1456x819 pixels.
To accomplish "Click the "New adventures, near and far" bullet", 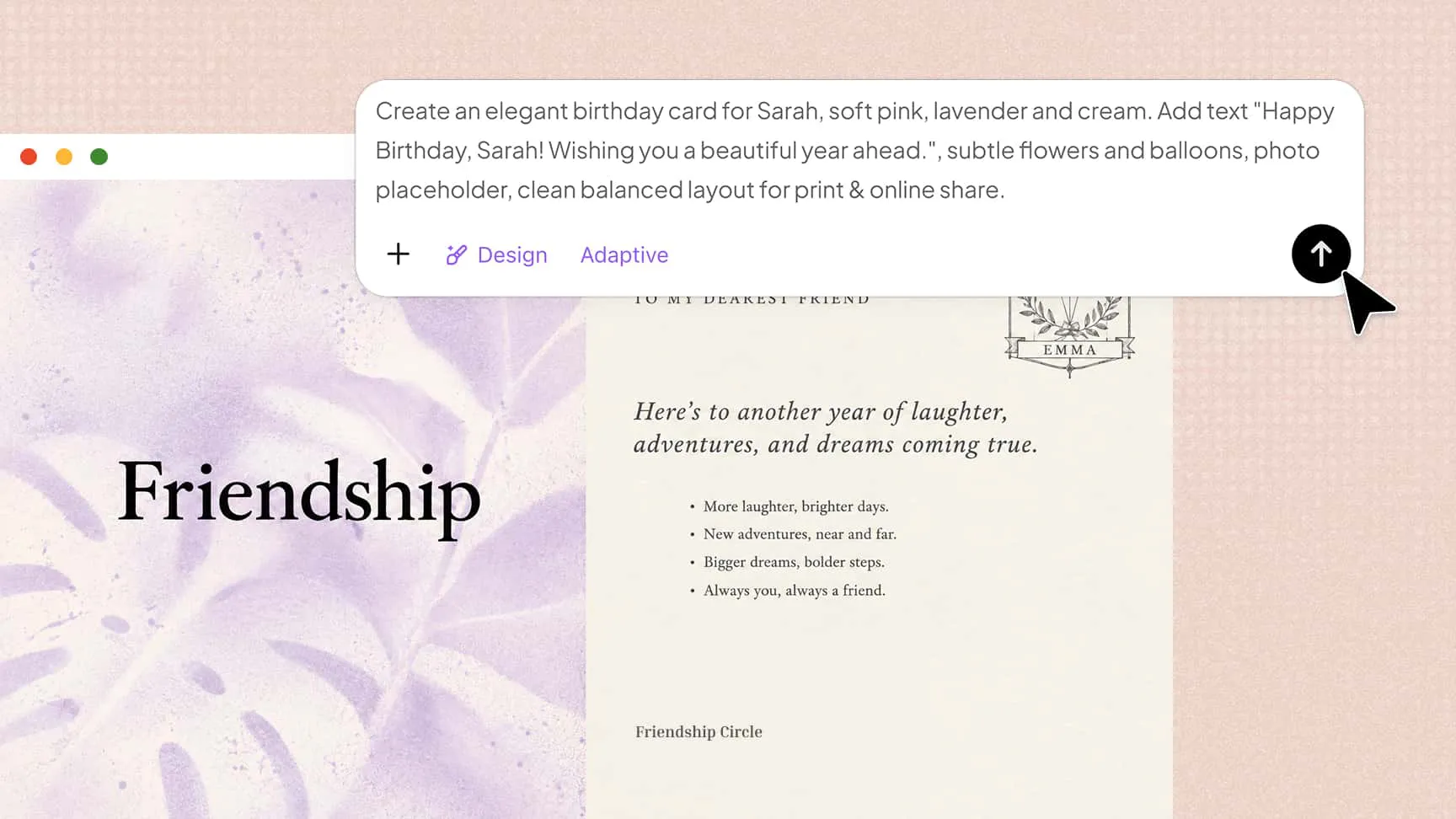I will (x=800, y=534).
